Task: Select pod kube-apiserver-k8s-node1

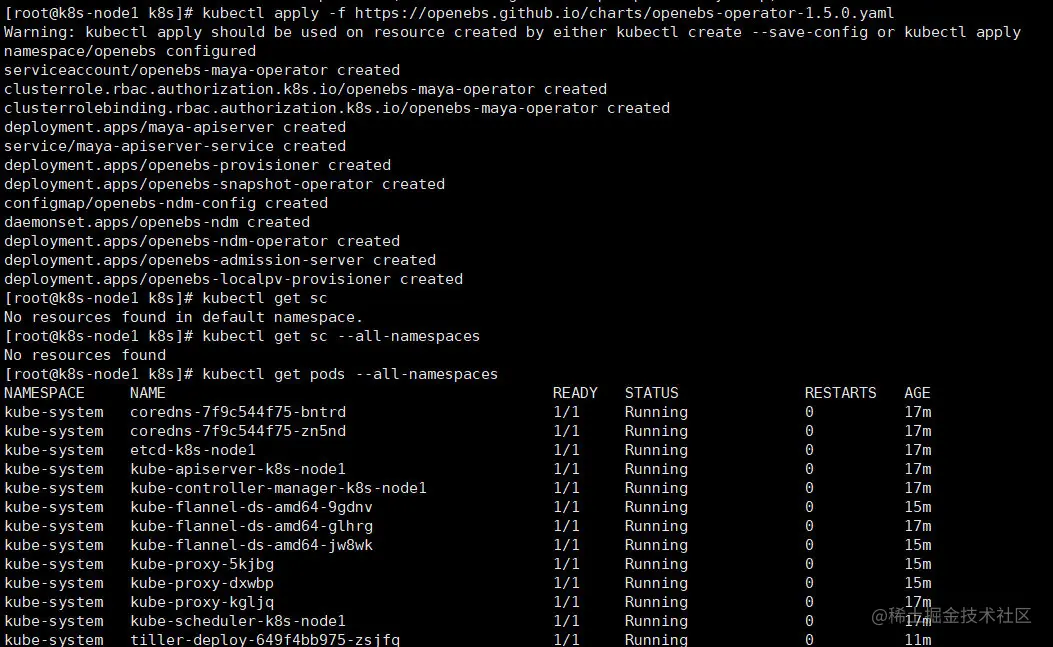Action: [x=238, y=470]
